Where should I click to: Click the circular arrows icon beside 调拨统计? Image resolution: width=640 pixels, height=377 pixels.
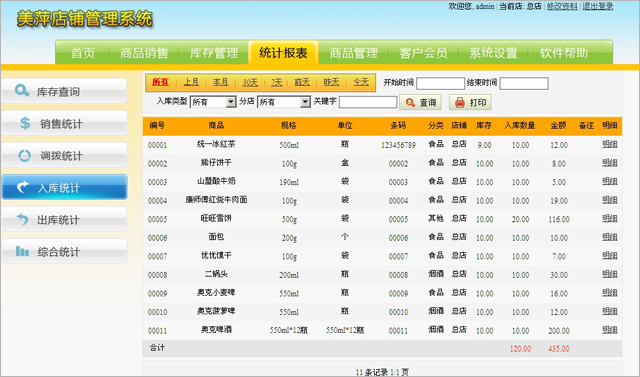point(24,155)
